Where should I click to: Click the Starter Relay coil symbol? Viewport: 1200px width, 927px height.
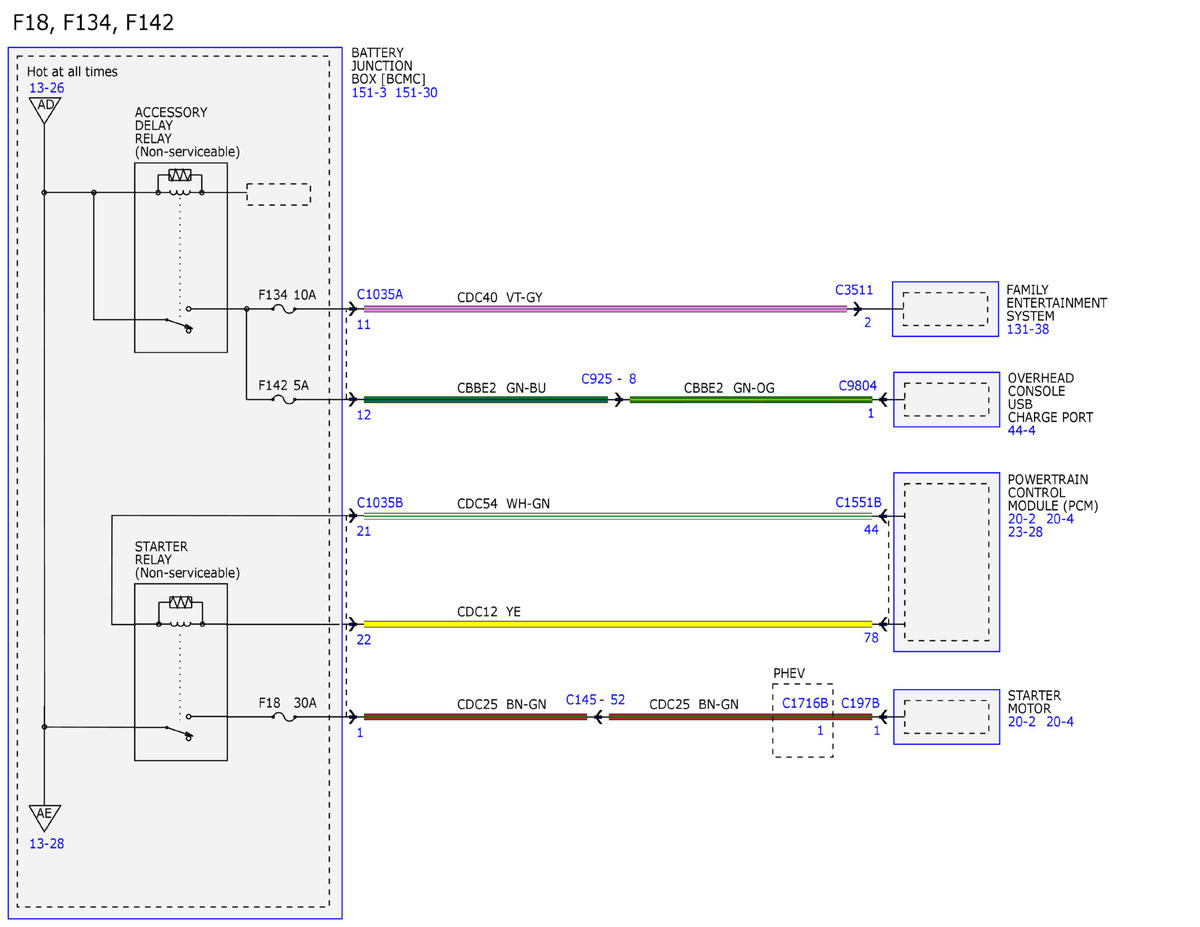(x=181, y=611)
